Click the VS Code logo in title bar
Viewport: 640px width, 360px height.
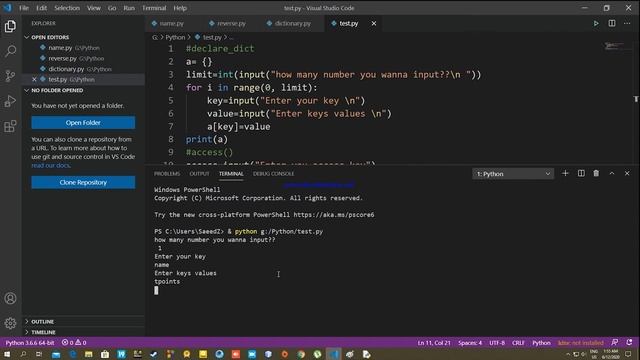tap(7, 8)
